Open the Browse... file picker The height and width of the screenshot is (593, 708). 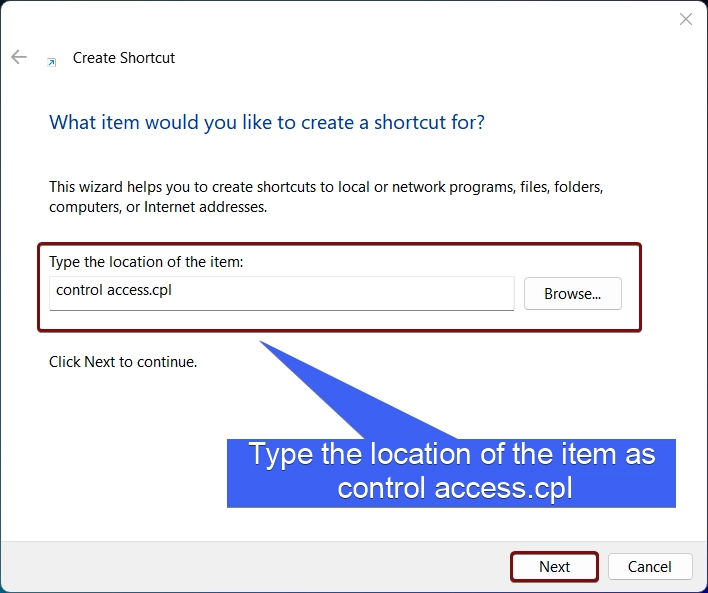click(573, 294)
